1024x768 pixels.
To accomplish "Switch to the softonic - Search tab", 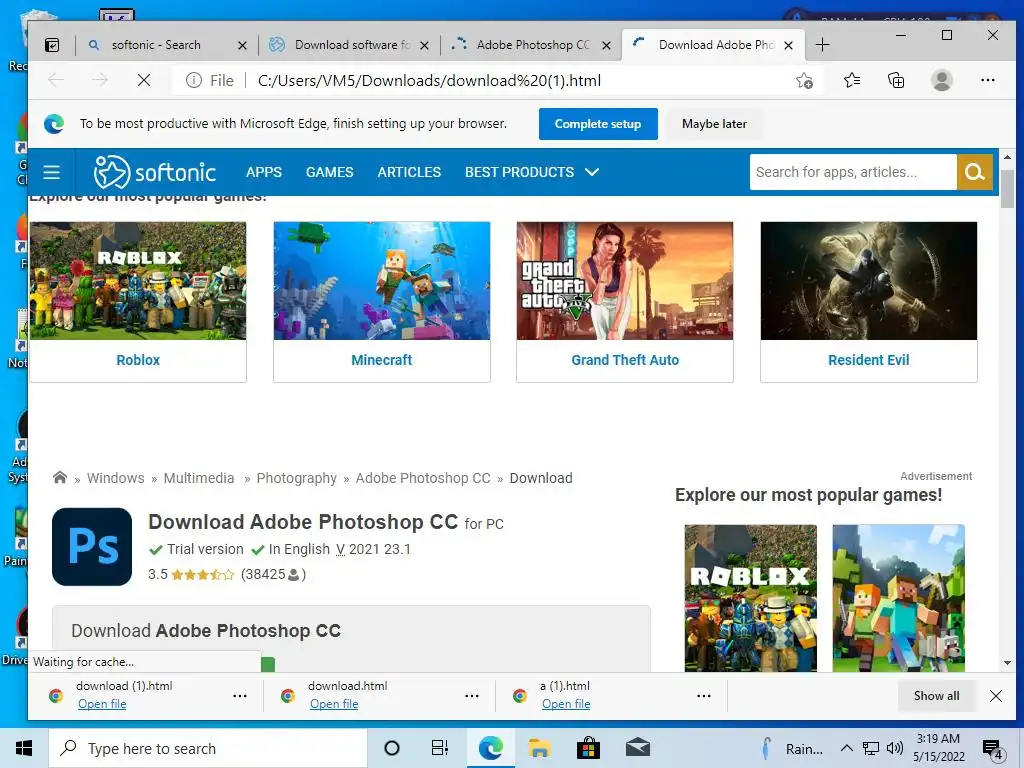I will pos(156,45).
